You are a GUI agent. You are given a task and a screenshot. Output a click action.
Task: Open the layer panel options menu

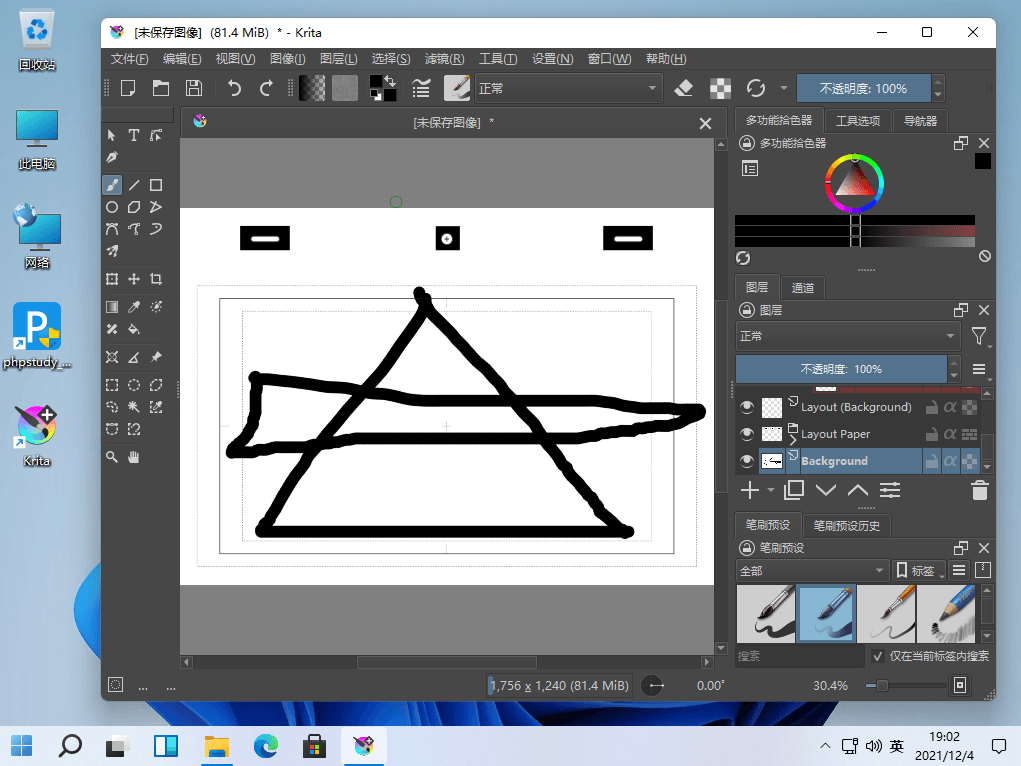(x=979, y=369)
